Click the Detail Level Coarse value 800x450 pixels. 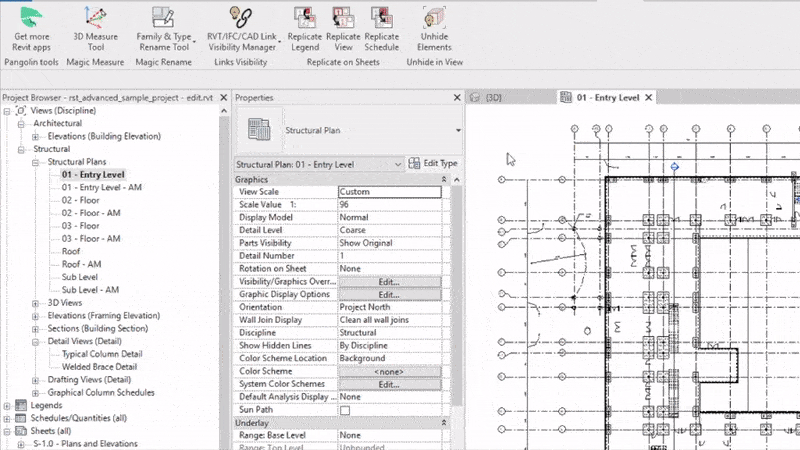[389, 230]
